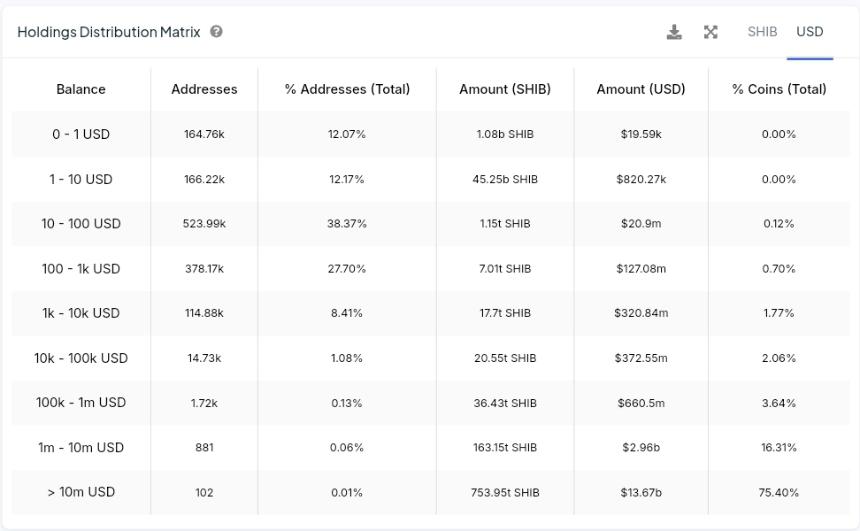860x531 pixels.
Task: Click the $372.55m USD amount
Action: [x=641, y=358]
